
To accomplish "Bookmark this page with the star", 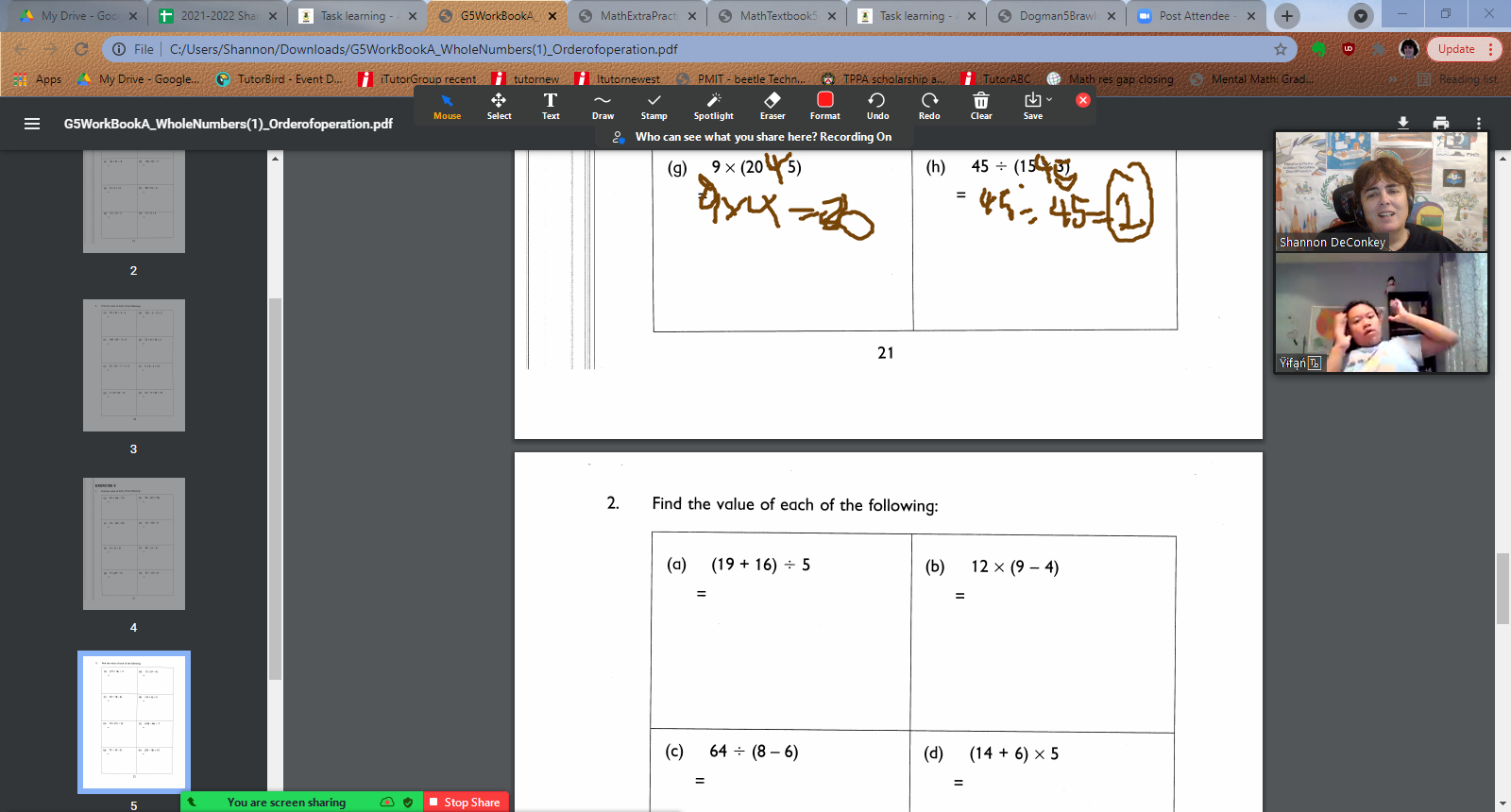I will pyautogui.click(x=1281, y=49).
